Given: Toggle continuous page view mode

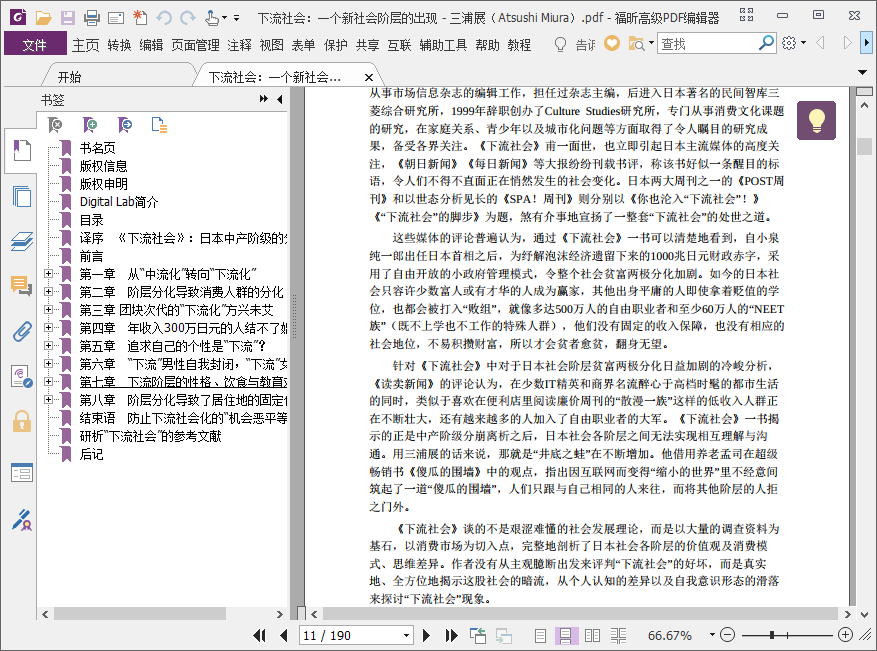Looking at the screenshot, I should [565, 635].
